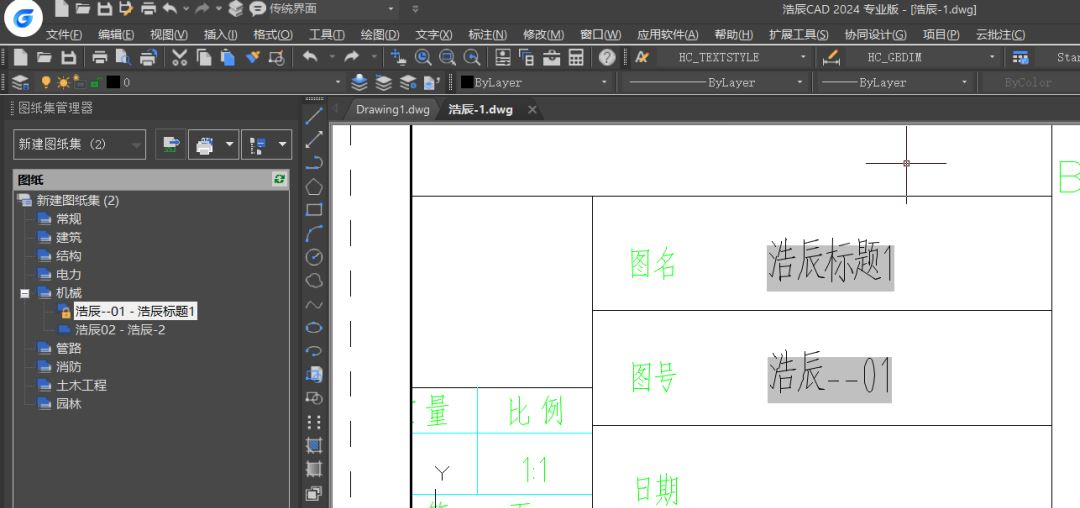Open the ByLayer lineweight dropdown
Image resolution: width=1080 pixels, height=508 pixels.
(895, 83)
